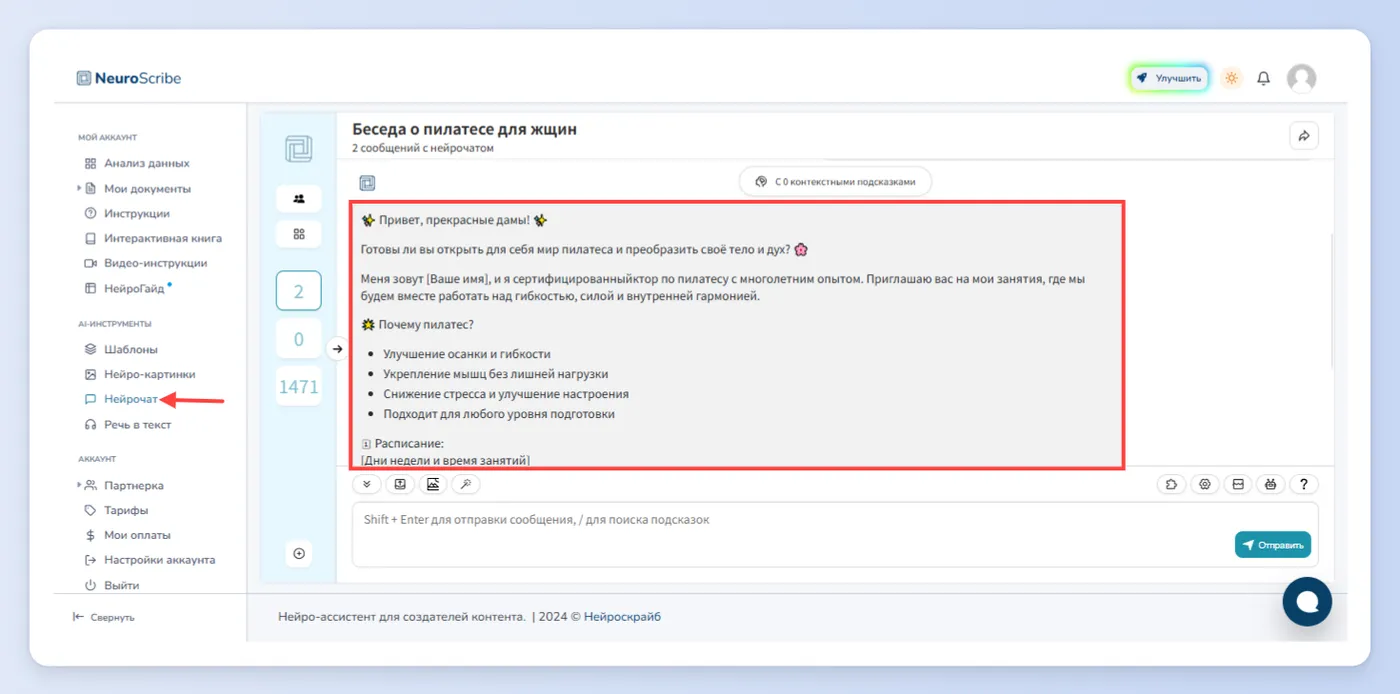Click the image toolbar icon under chat
Viewport: 1400px width, 694px height.
pos(433,484)
